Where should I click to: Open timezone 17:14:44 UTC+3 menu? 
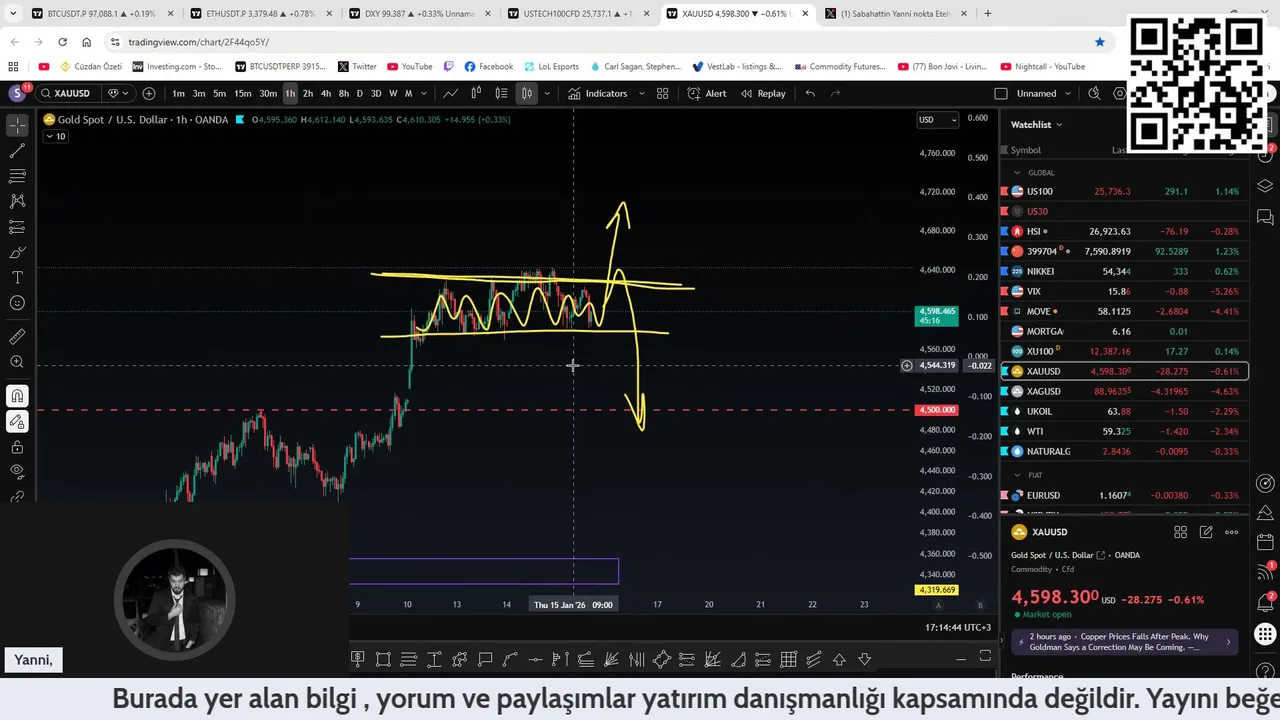[958, 627]
